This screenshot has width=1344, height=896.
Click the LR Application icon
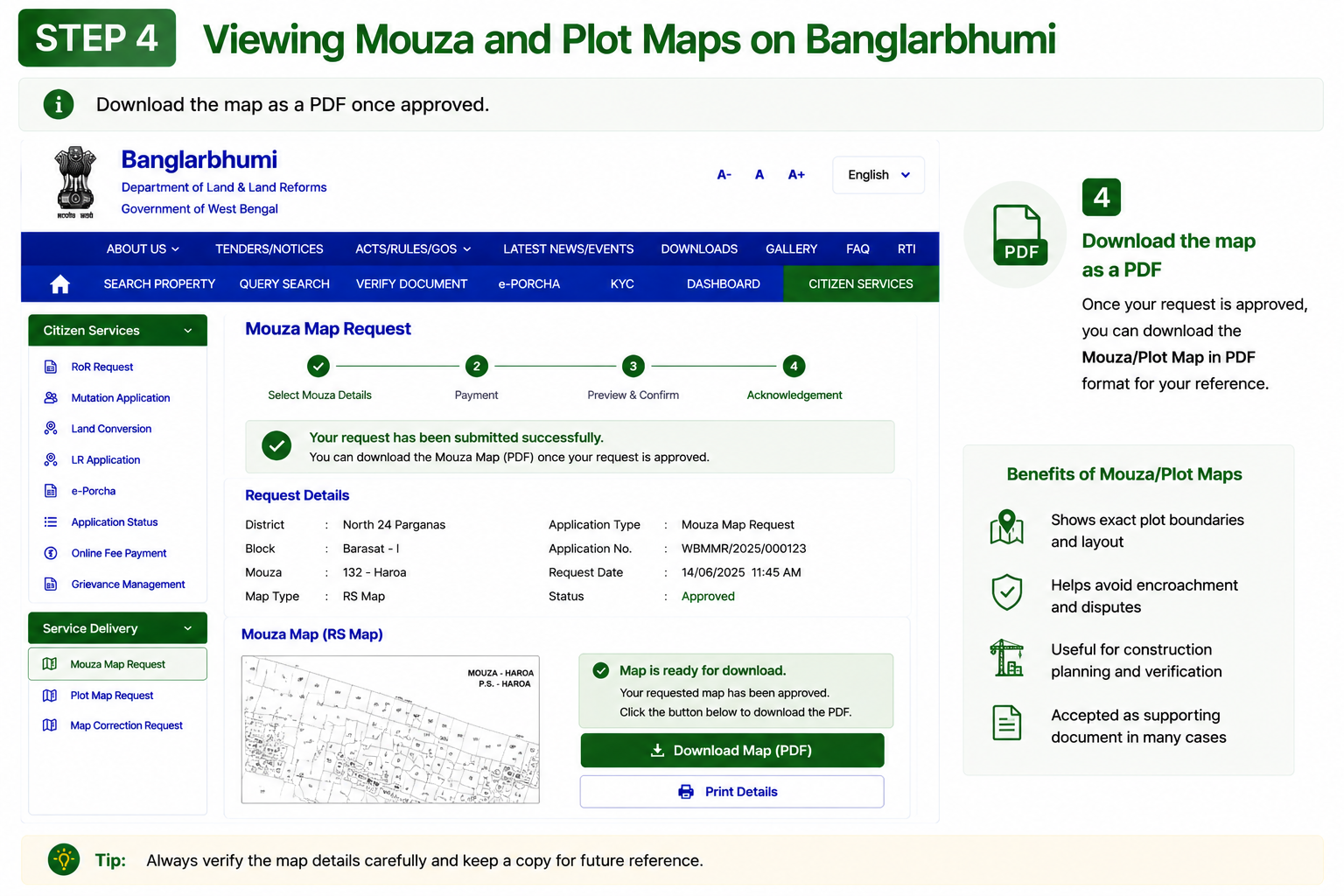(51, 459)
